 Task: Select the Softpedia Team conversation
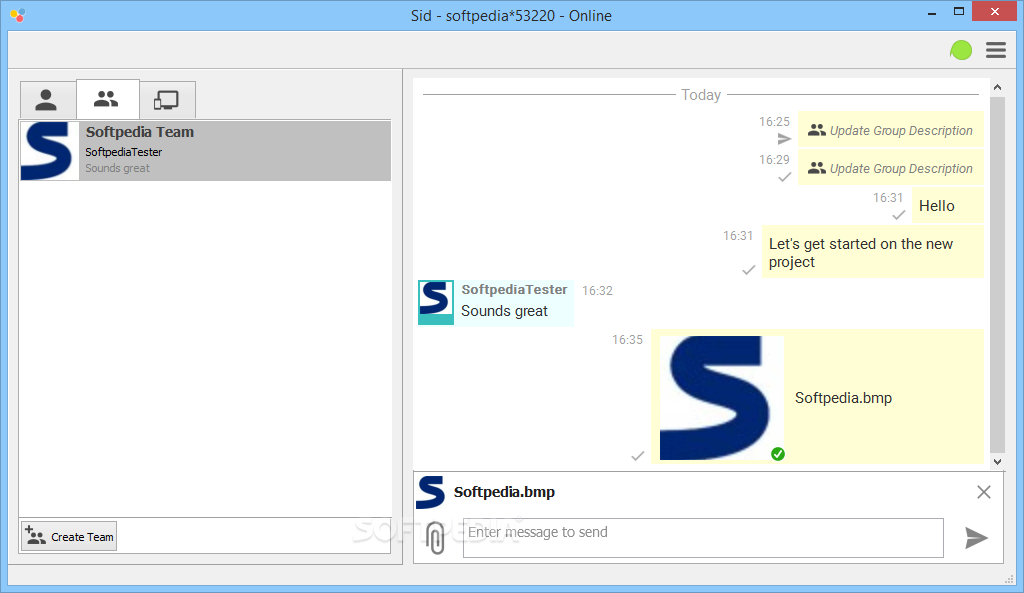(x=206, y=150)
